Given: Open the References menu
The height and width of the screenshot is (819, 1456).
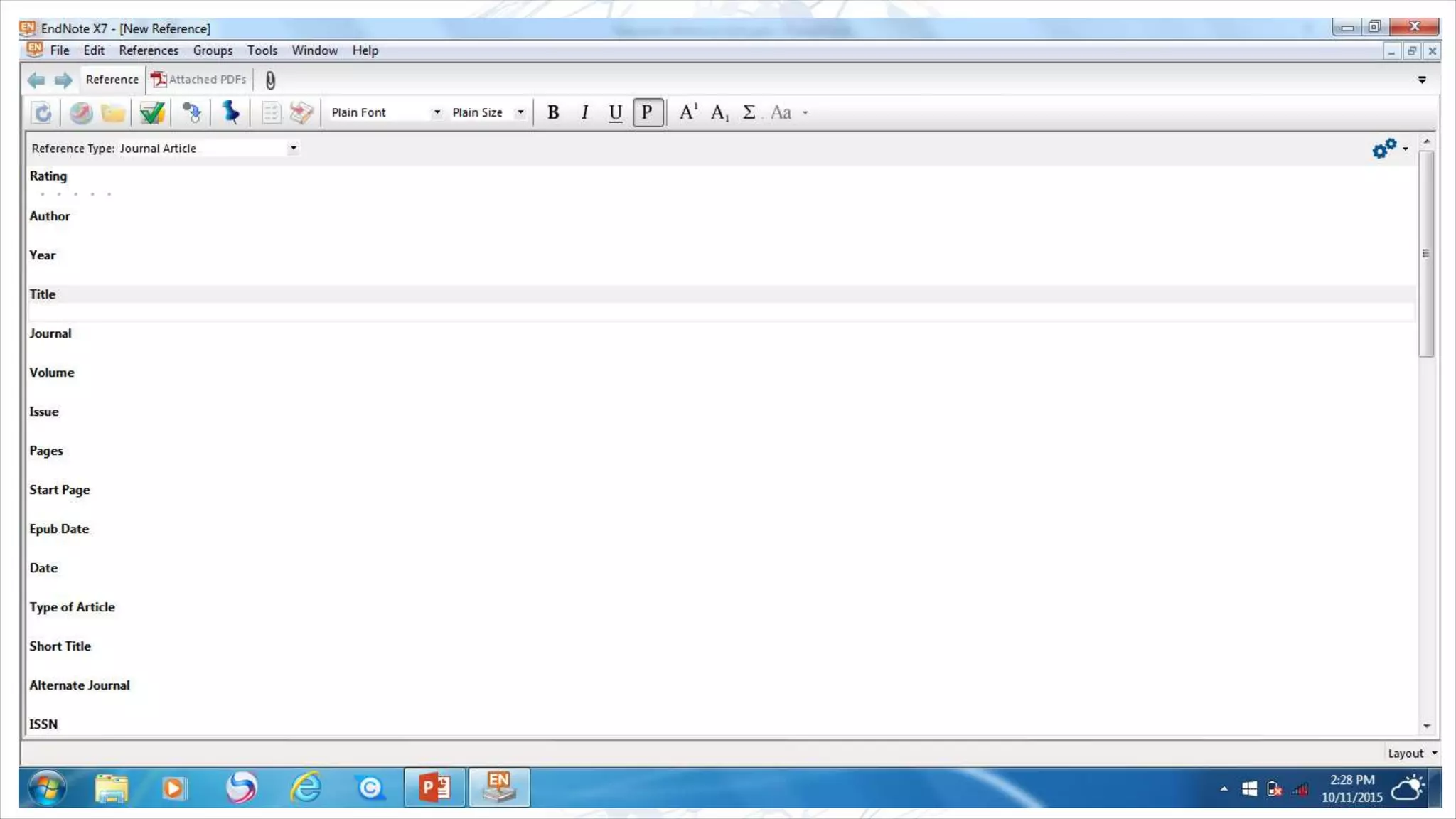Looking at the screenshot, I should [148, 50].
